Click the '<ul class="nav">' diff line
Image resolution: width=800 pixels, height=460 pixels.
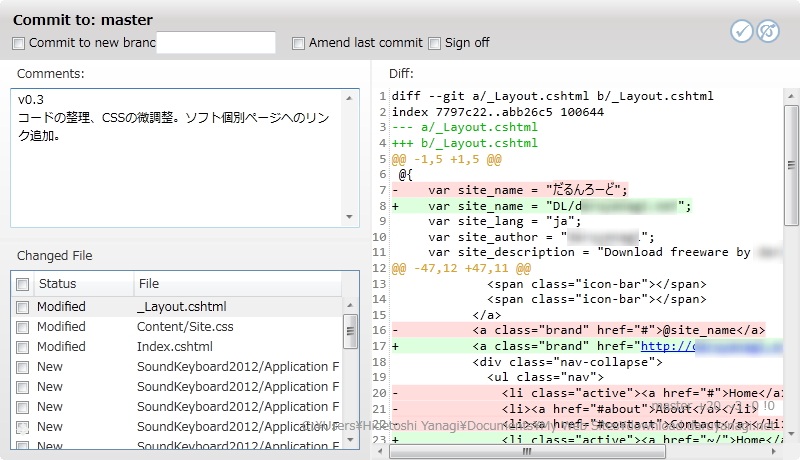(545, 377)
